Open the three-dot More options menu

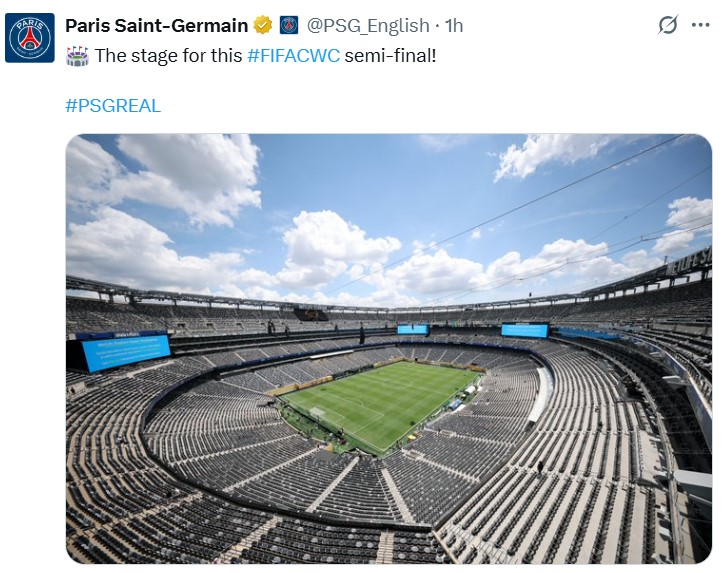[x=701, y=25]
